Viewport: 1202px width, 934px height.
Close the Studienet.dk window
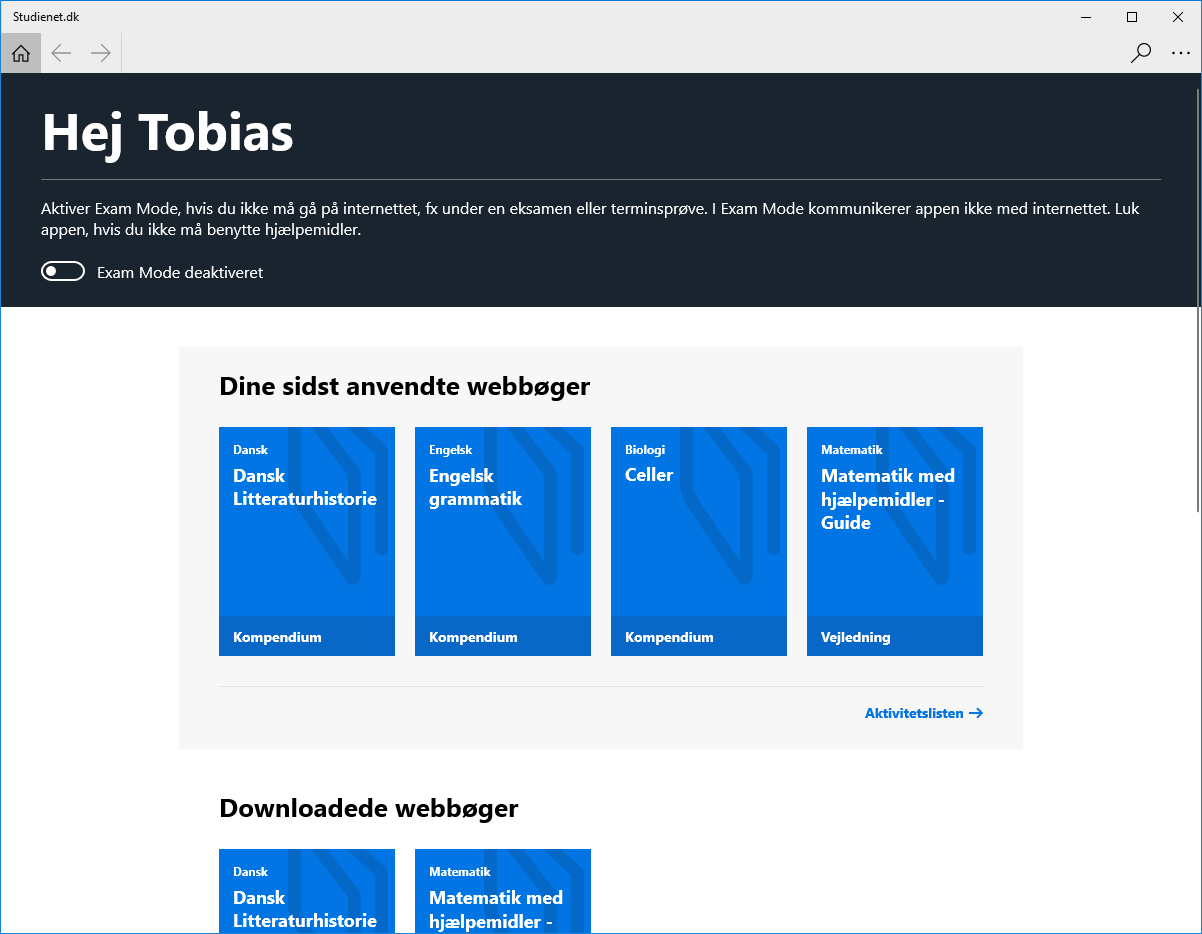(x=1178, y=16)
